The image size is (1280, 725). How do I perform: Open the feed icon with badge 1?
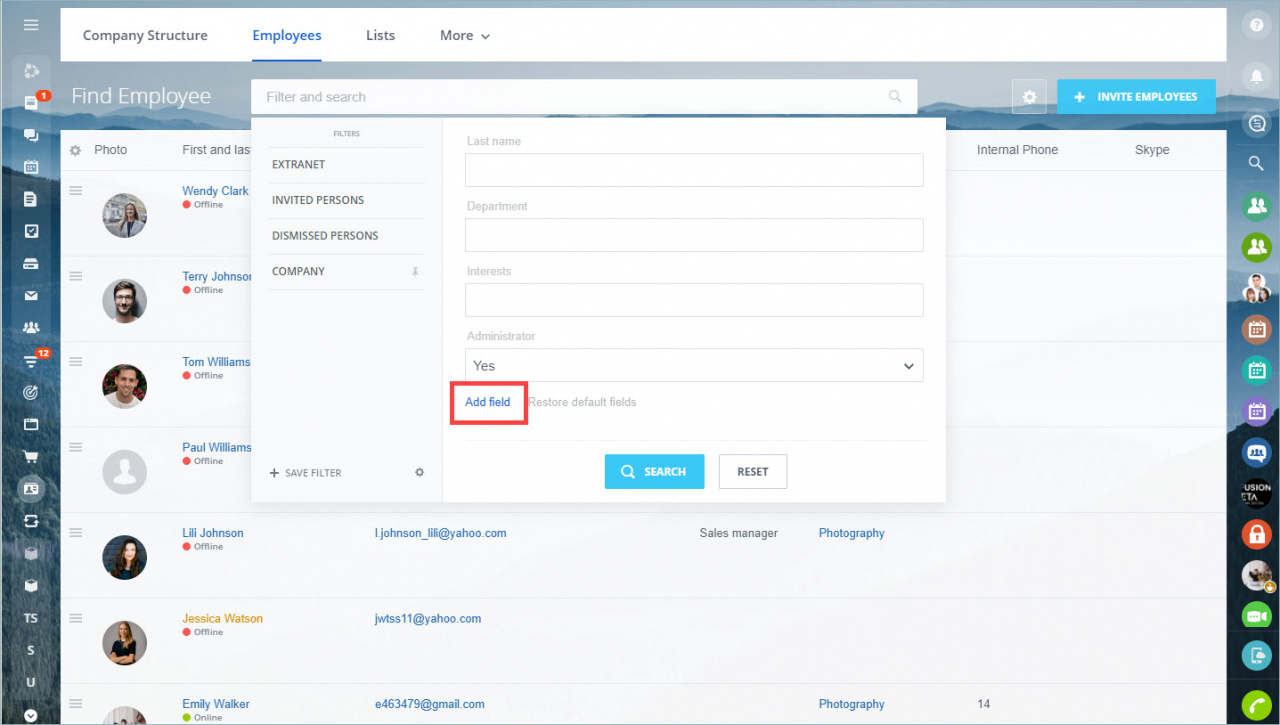(31, 102)
